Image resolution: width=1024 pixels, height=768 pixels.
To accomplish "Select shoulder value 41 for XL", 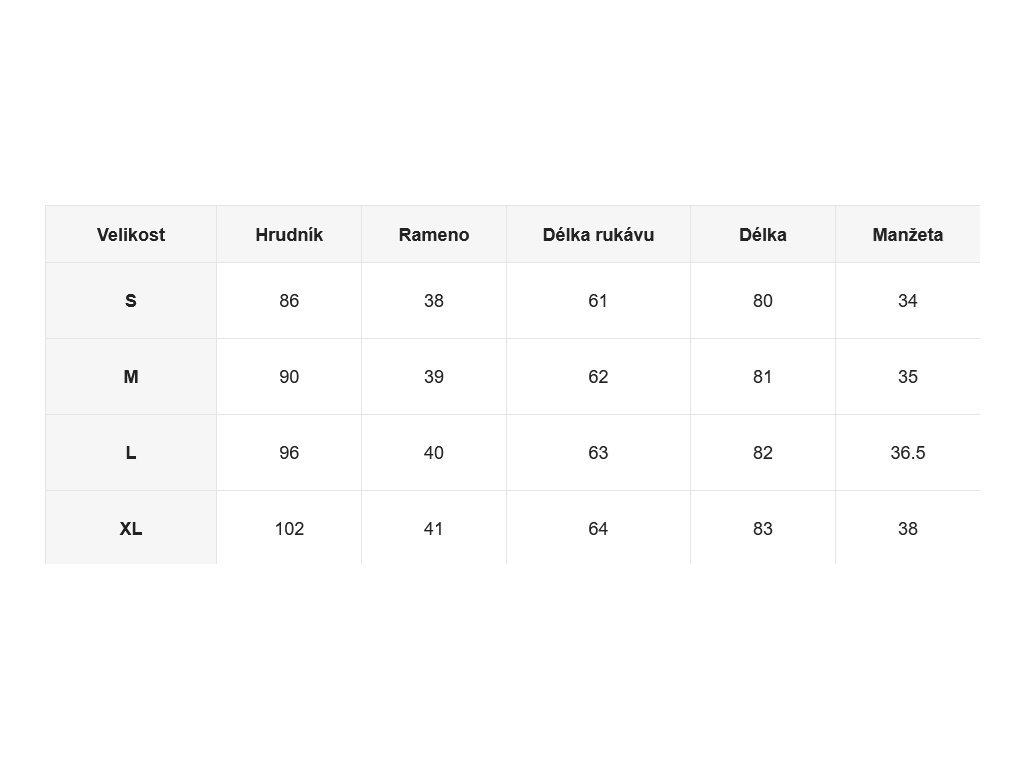I will (x=434, y=528).
